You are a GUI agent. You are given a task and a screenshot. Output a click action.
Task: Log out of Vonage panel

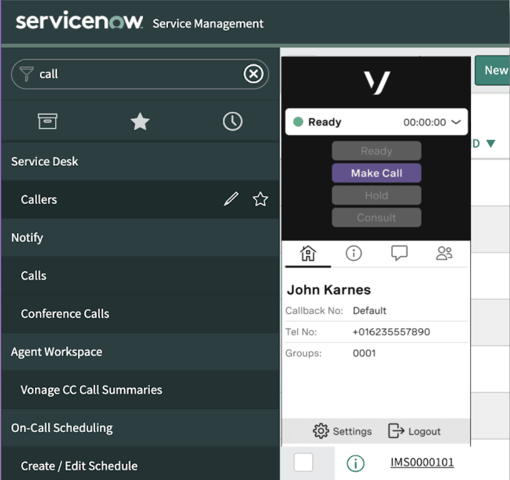(x=414, y=431)
